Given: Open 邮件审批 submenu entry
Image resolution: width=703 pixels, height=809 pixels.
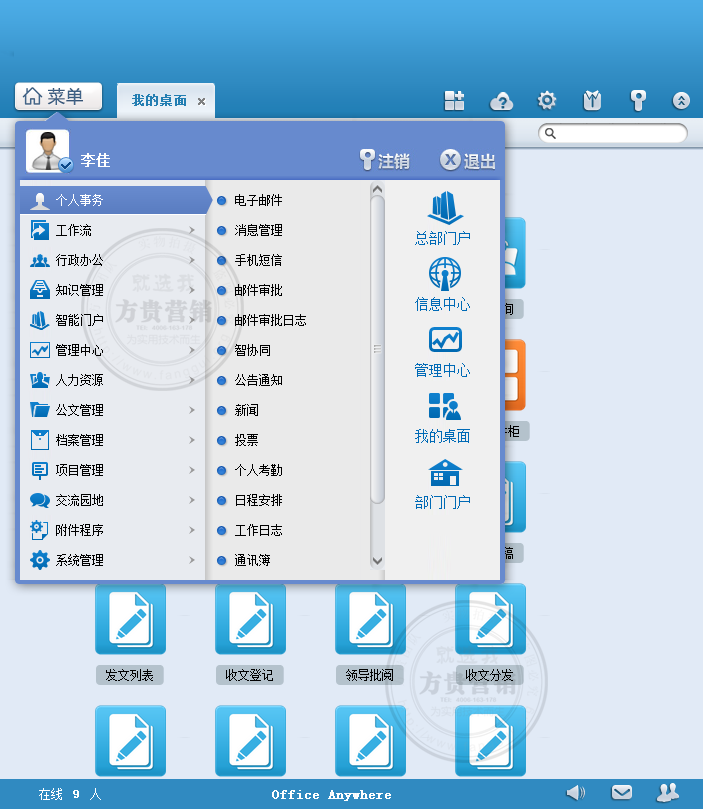Looking at the screenshot, I should click(258, 290).
